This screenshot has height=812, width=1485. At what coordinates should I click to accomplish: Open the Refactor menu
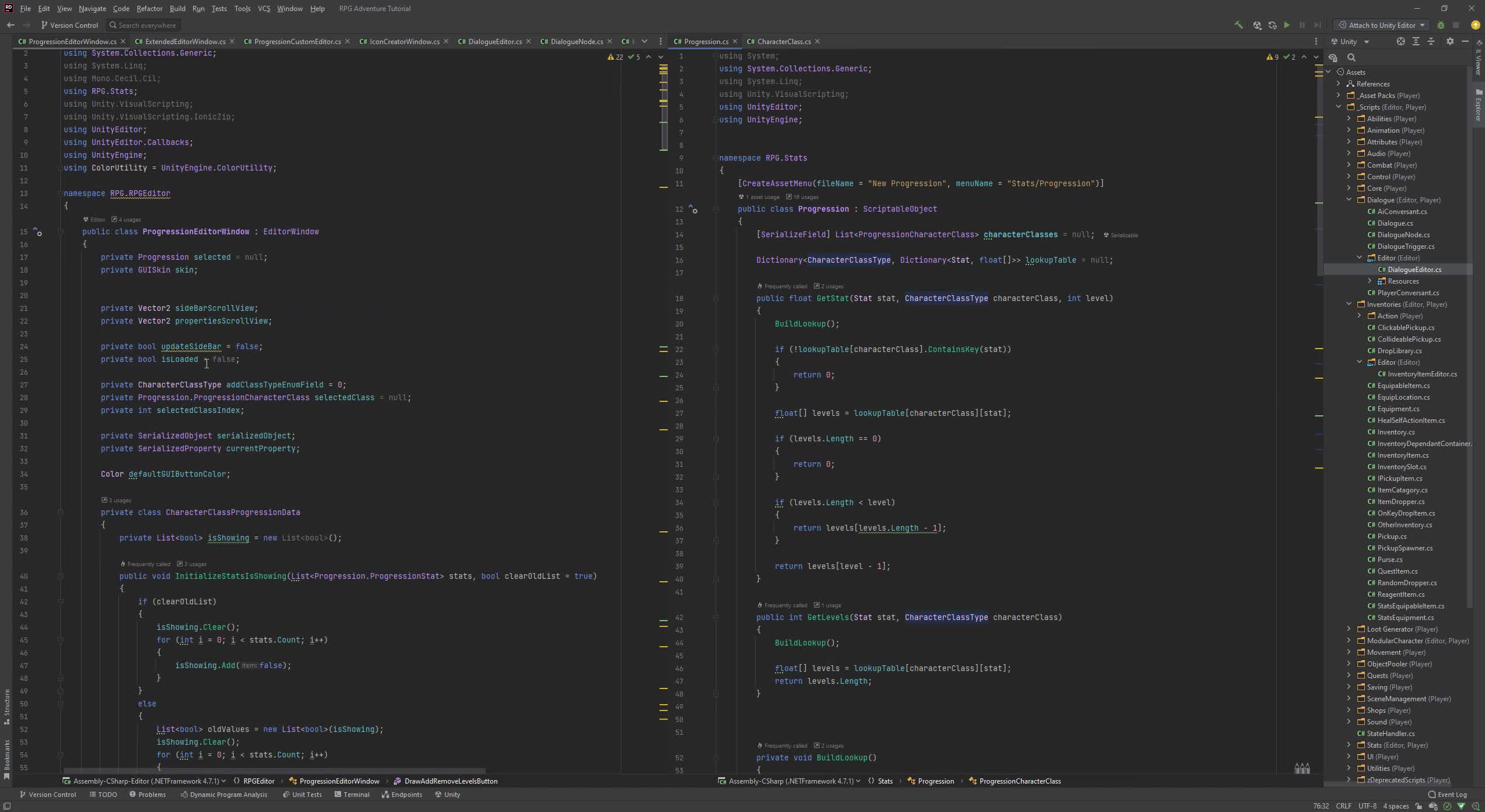[149, 8]
